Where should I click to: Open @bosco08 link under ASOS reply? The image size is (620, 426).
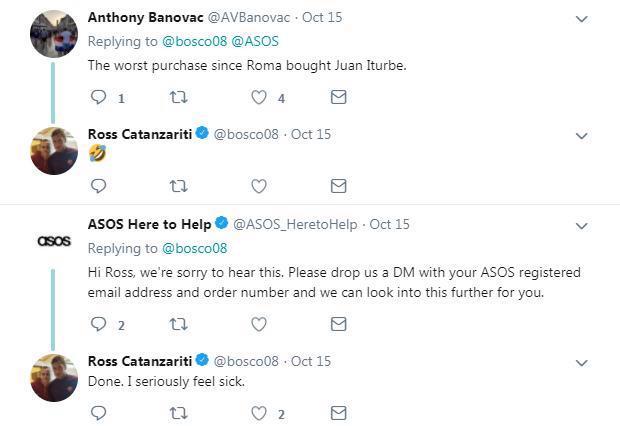point(194,248)
